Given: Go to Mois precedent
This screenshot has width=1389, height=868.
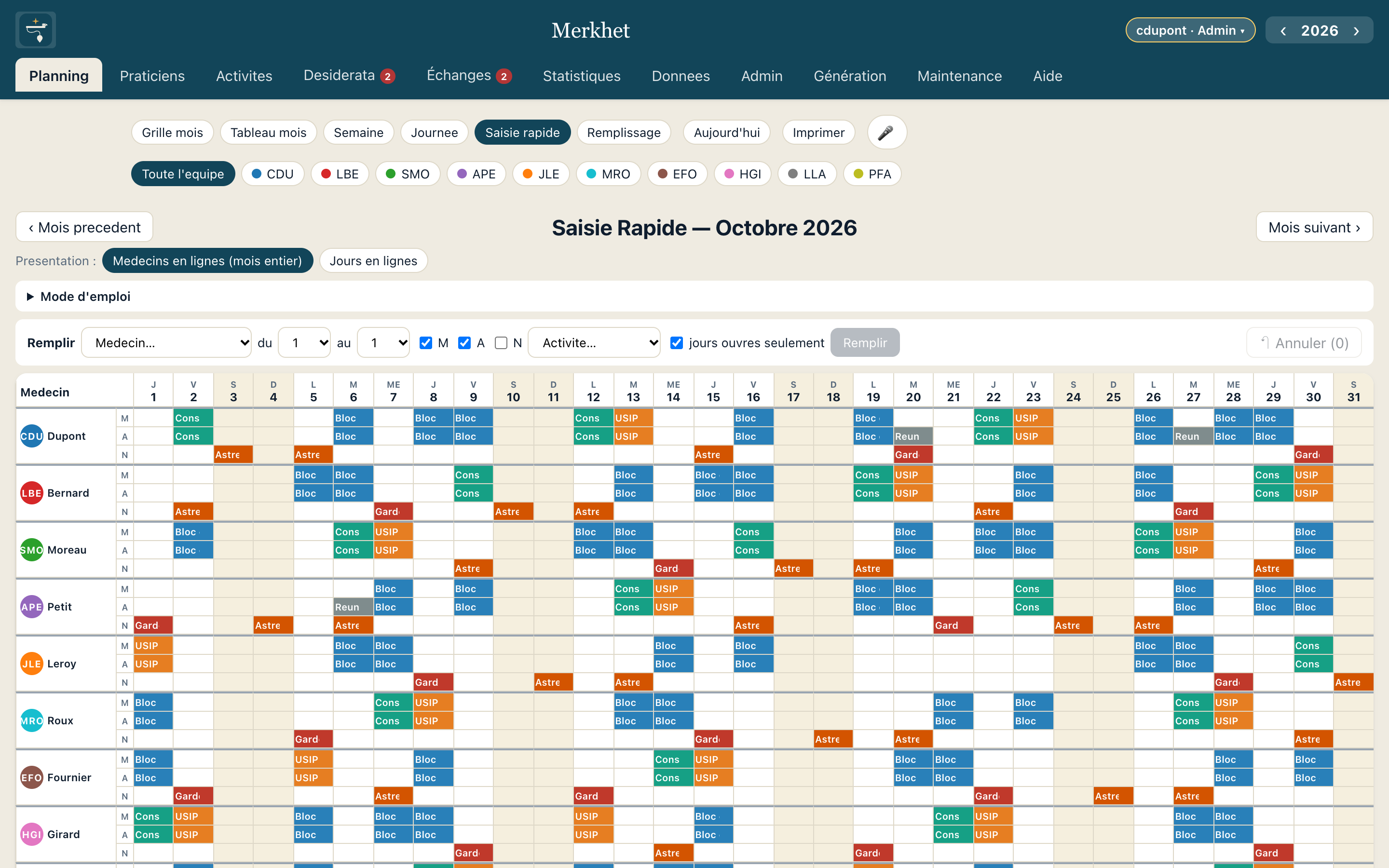Looking at the screenshot, I should click(x=84, y=227).
